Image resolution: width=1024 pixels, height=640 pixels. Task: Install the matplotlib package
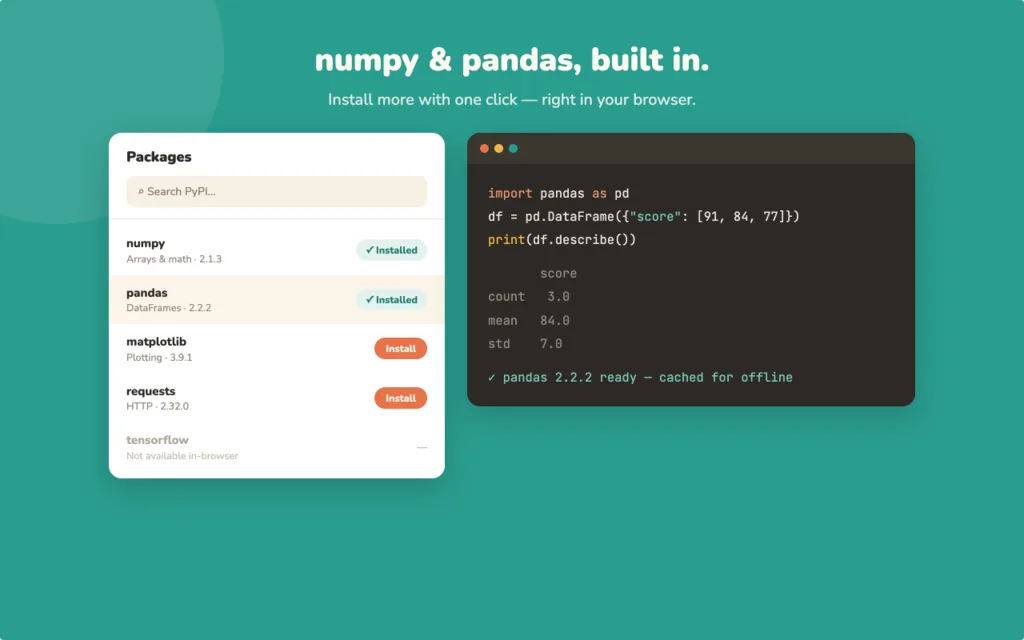tap(400, 349)
